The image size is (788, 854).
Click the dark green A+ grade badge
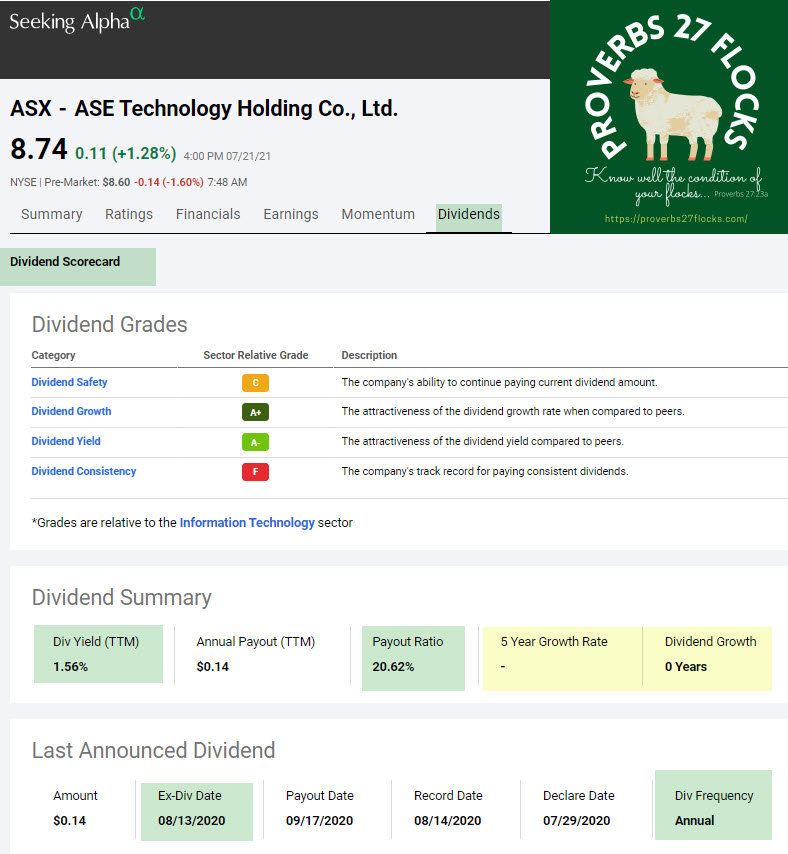tap(255, 412)
